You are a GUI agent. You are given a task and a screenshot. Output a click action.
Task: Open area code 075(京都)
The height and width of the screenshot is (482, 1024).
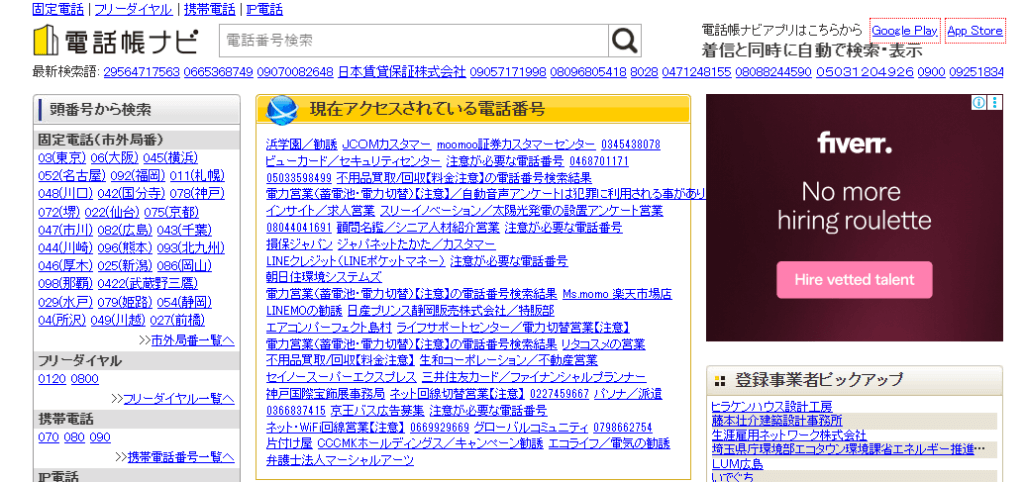tap(171, 212)
